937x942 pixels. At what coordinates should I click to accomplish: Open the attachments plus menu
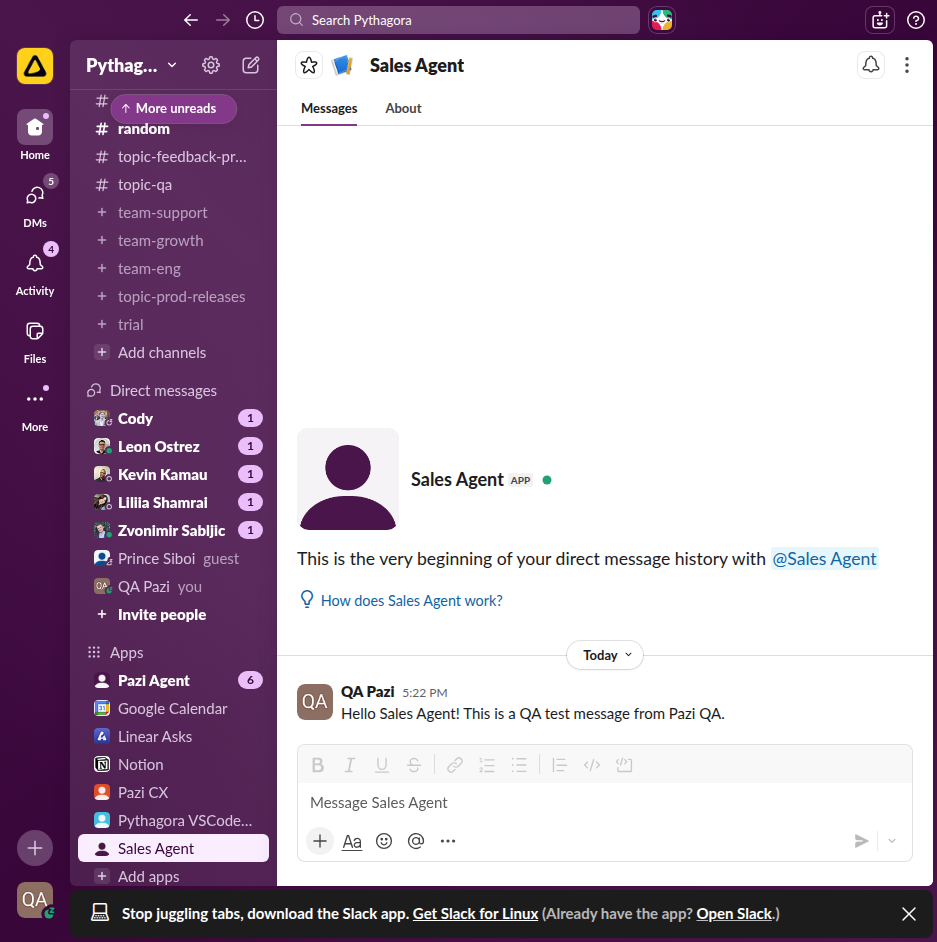point(319,841)
